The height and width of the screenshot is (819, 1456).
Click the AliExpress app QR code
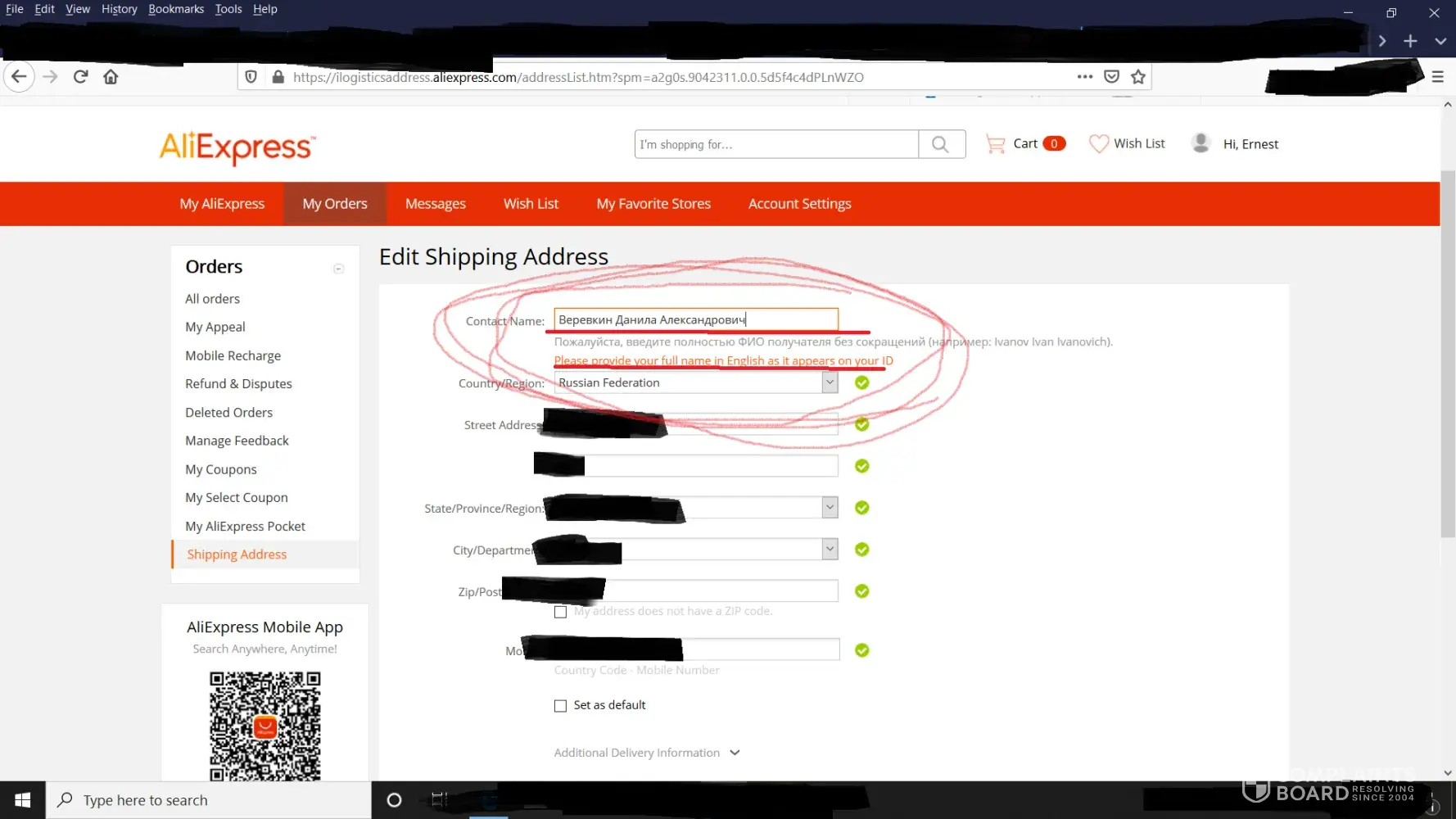pyautogui.click(x=265, y=726)
